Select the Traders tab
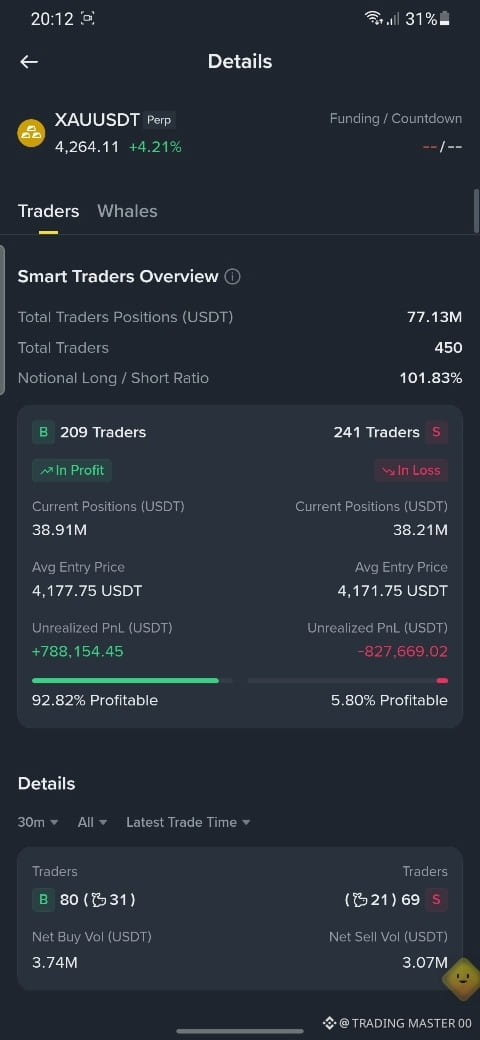The height and width of the screenshot is (1040, 480). pyautogui.click(x=48, y=211)
